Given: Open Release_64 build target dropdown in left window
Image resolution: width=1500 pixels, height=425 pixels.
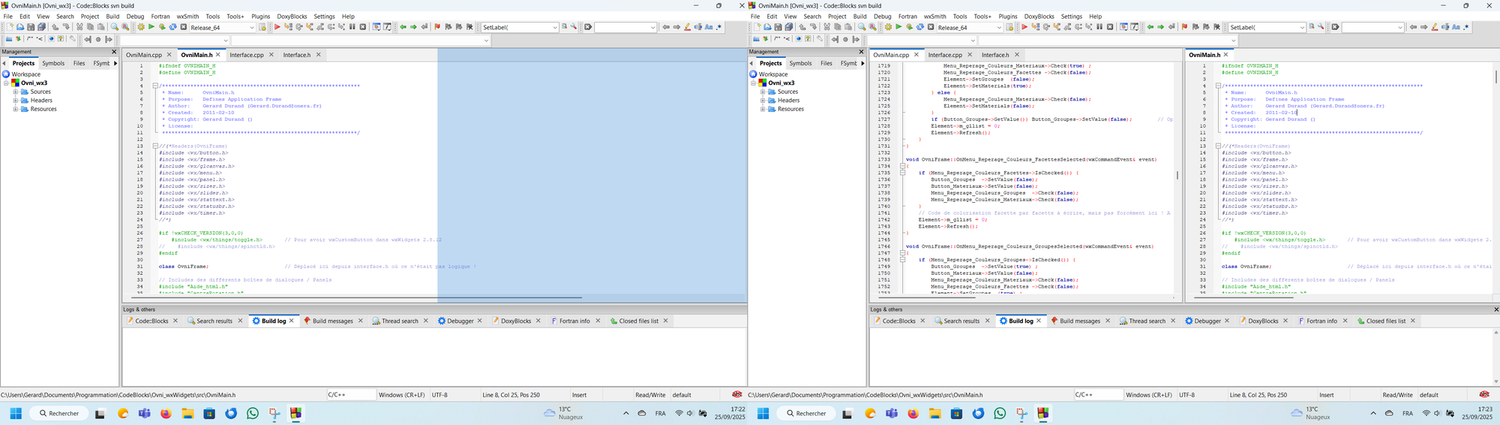Looking at the screenshot, I should pyautogui.click(x=252, y=27).
